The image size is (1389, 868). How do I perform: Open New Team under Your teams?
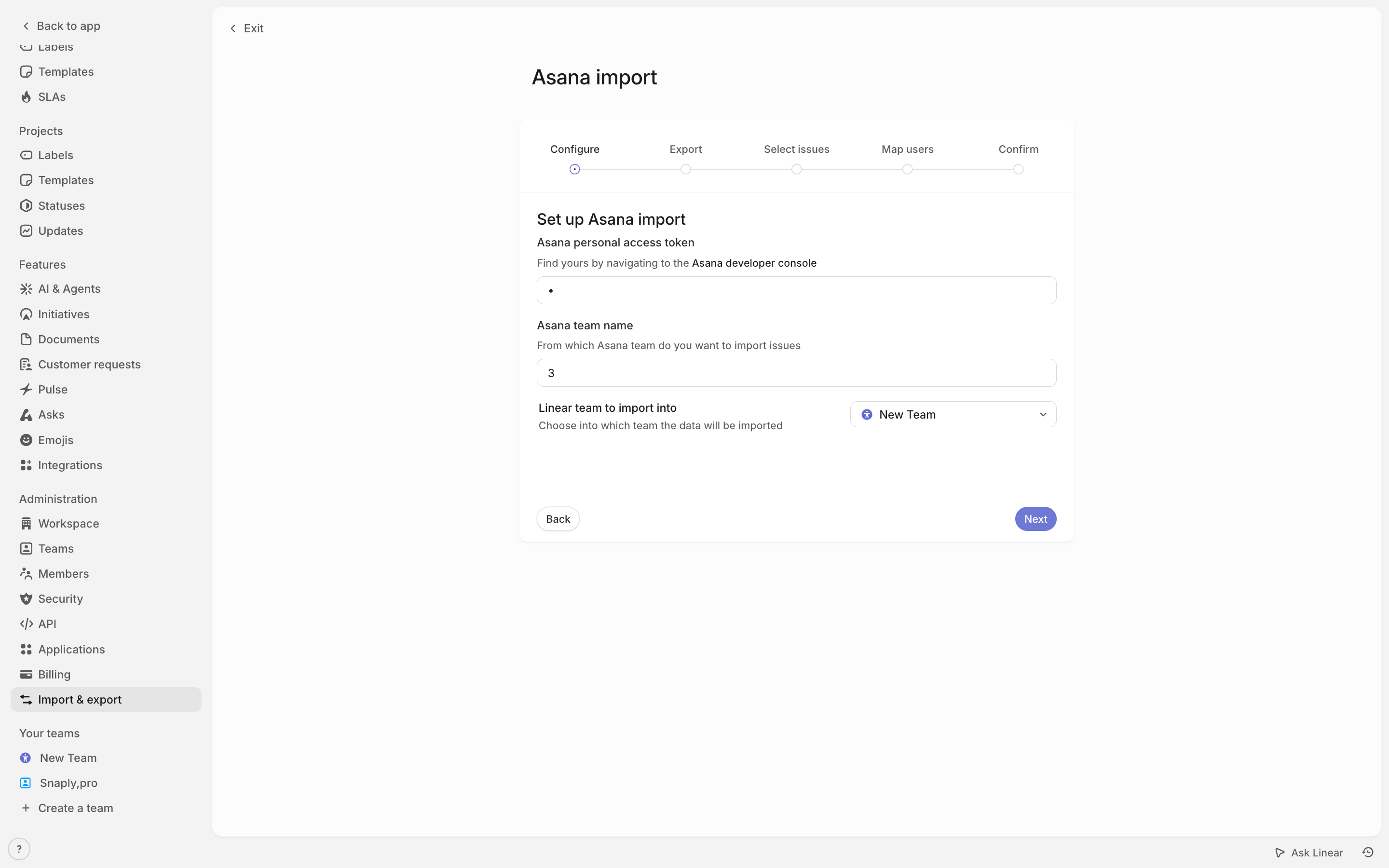(x=106, y=758)
